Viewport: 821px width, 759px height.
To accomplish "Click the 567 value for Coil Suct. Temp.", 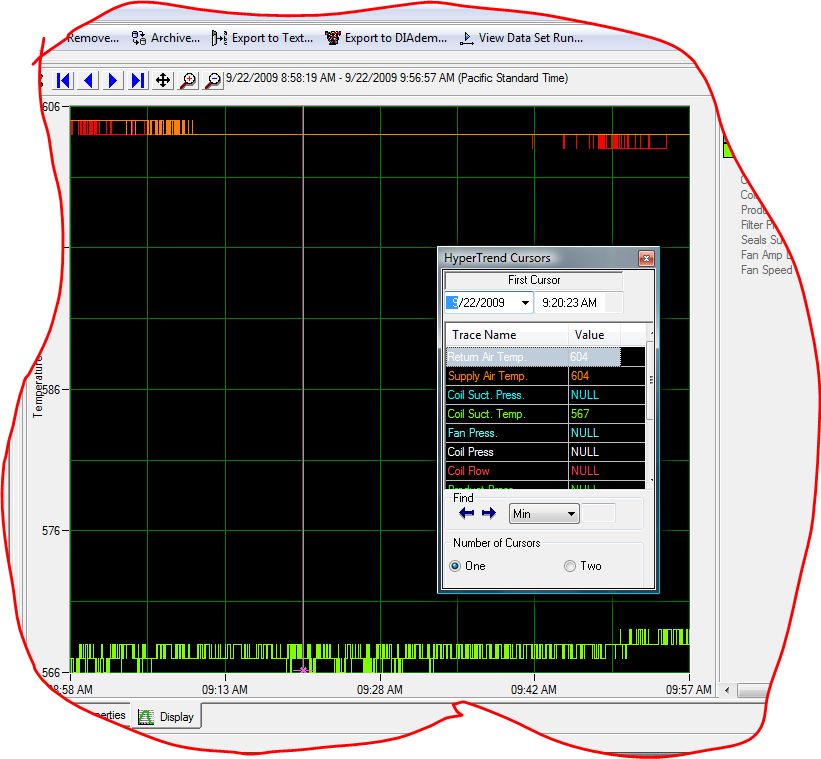I will tap(580, 414).
